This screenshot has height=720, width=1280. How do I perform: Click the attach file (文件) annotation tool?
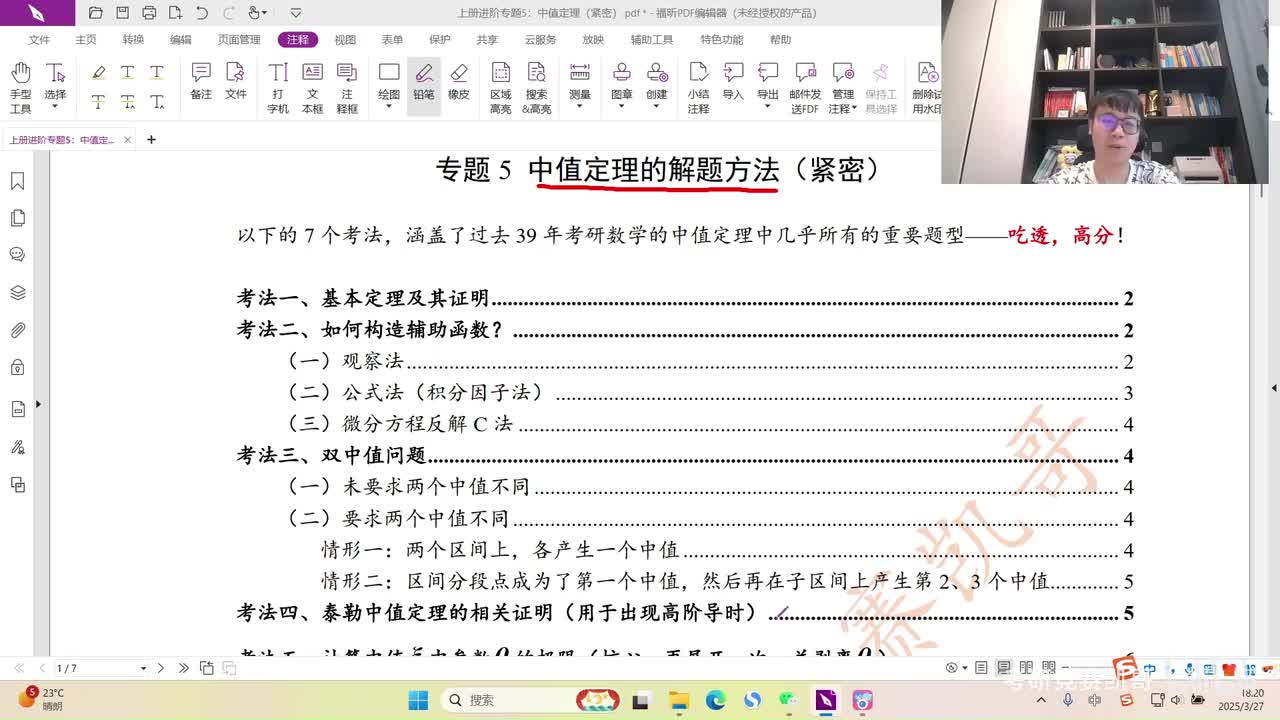235,81
